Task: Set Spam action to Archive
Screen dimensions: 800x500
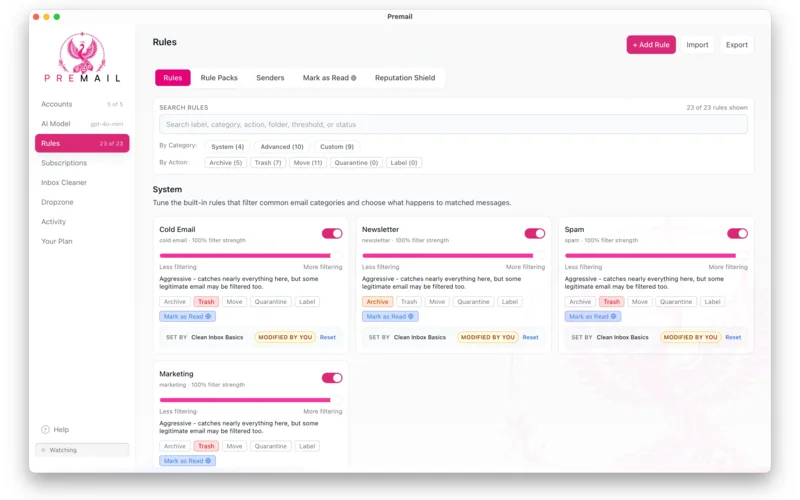Action: click(580, 302)
